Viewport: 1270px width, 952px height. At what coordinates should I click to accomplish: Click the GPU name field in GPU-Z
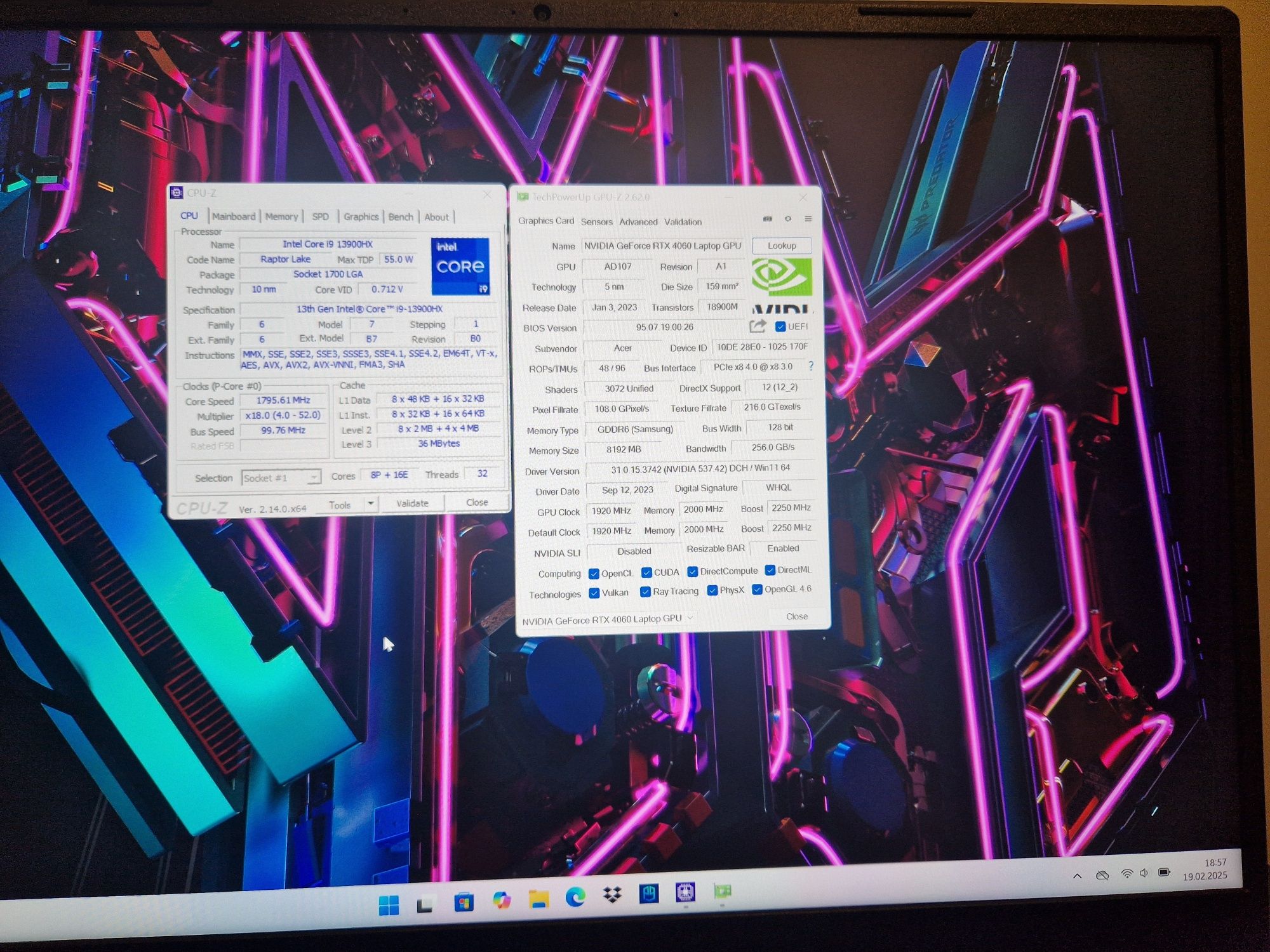663,246
